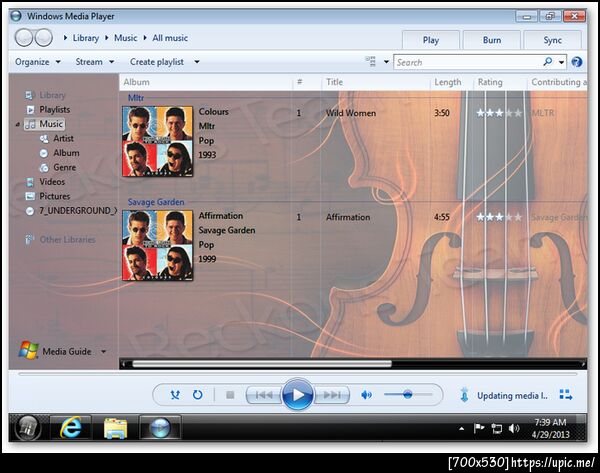Image resolution: width=600 pixels, height=473 pixels.
Task: Select the Library icon in sidebar
Action: [x=29, y=95]
